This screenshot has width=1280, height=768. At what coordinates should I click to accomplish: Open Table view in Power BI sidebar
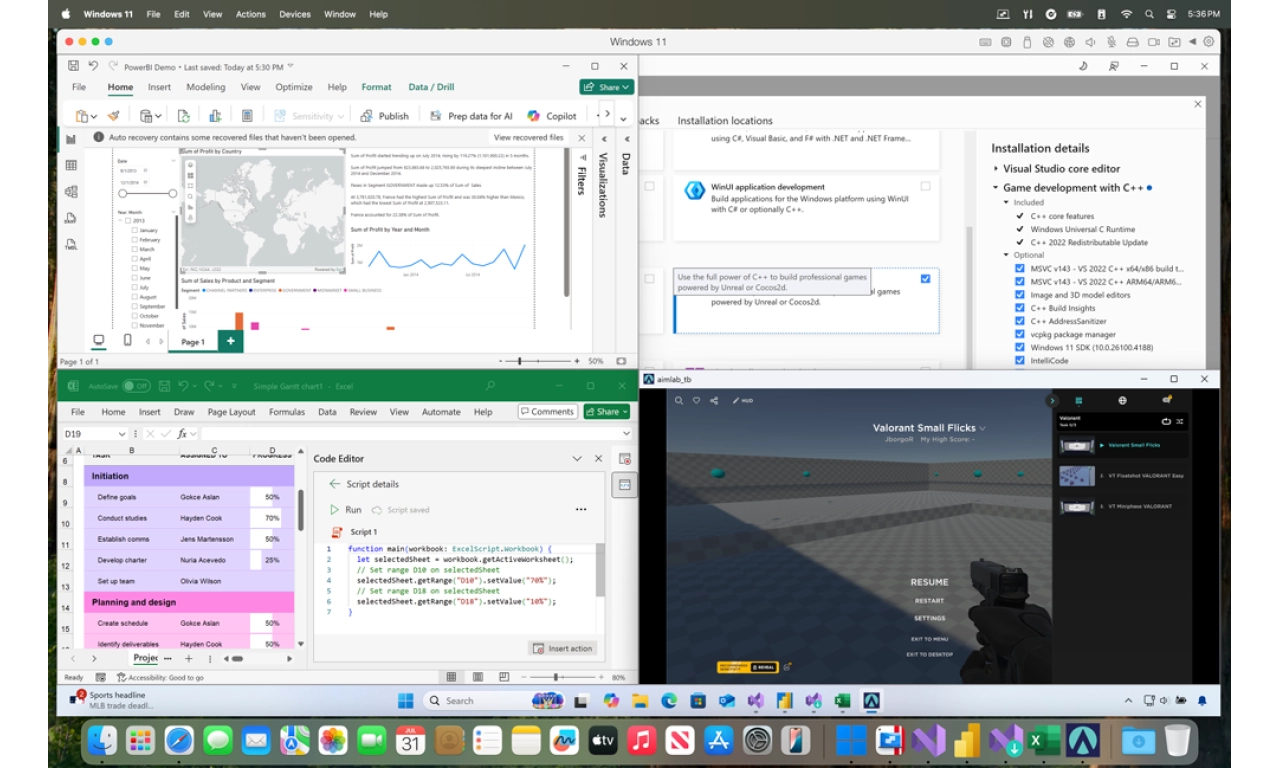click(71, 165)
